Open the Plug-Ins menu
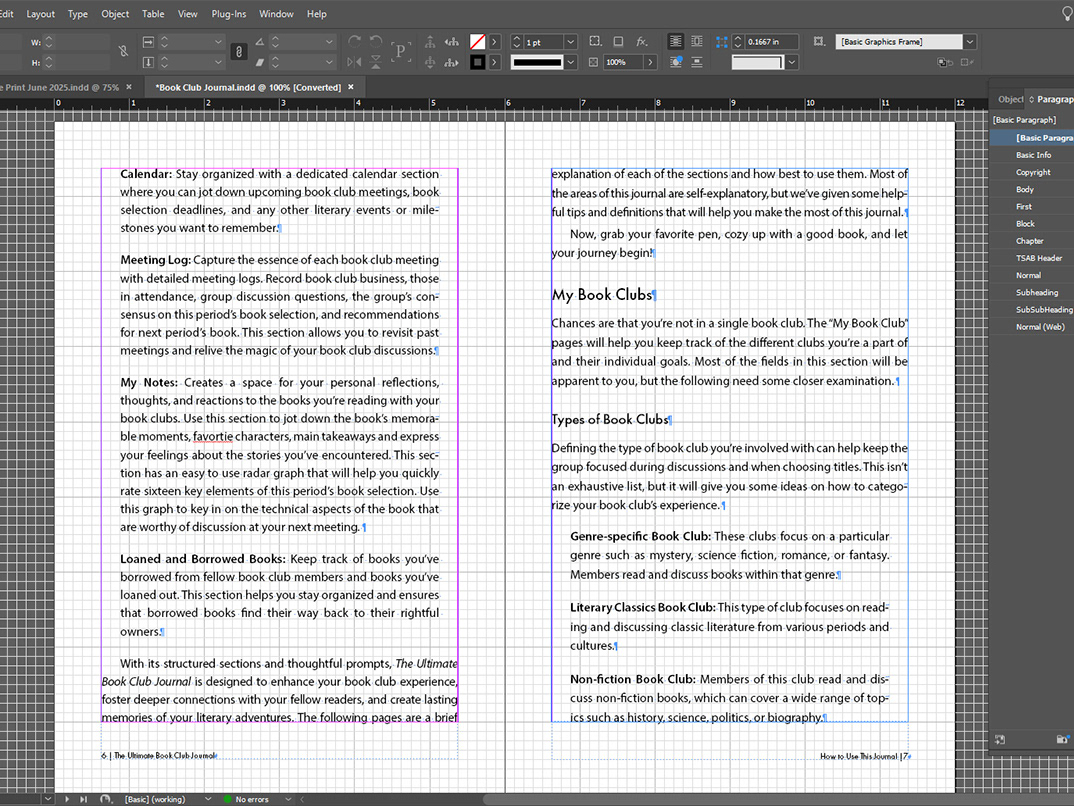The width and height of the screenshot is (1074, 806). coord(229,14)
